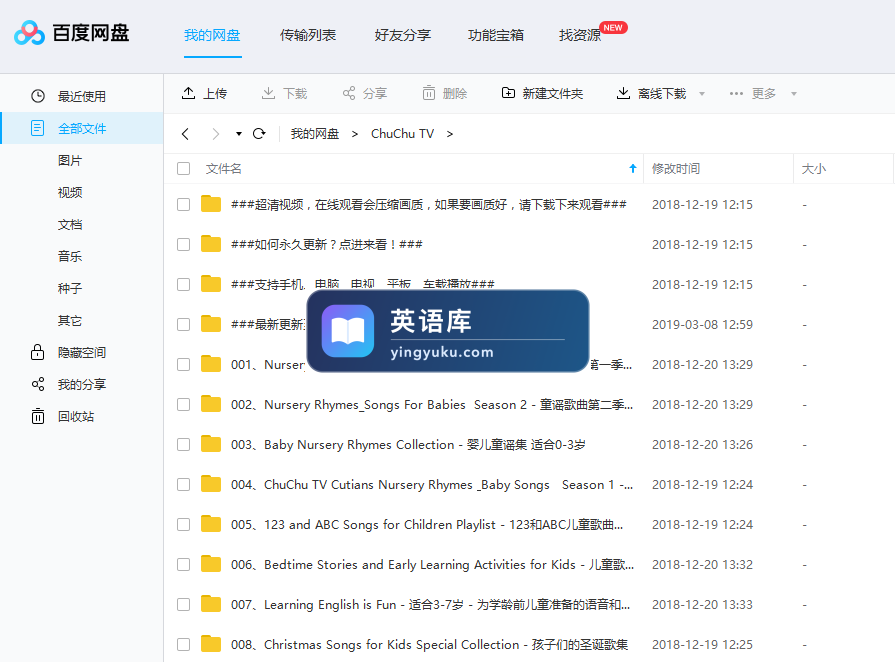Screen dimensions: 895x662
Task: Select 其它 in the sidebar
Action: [x=70, y=320]
